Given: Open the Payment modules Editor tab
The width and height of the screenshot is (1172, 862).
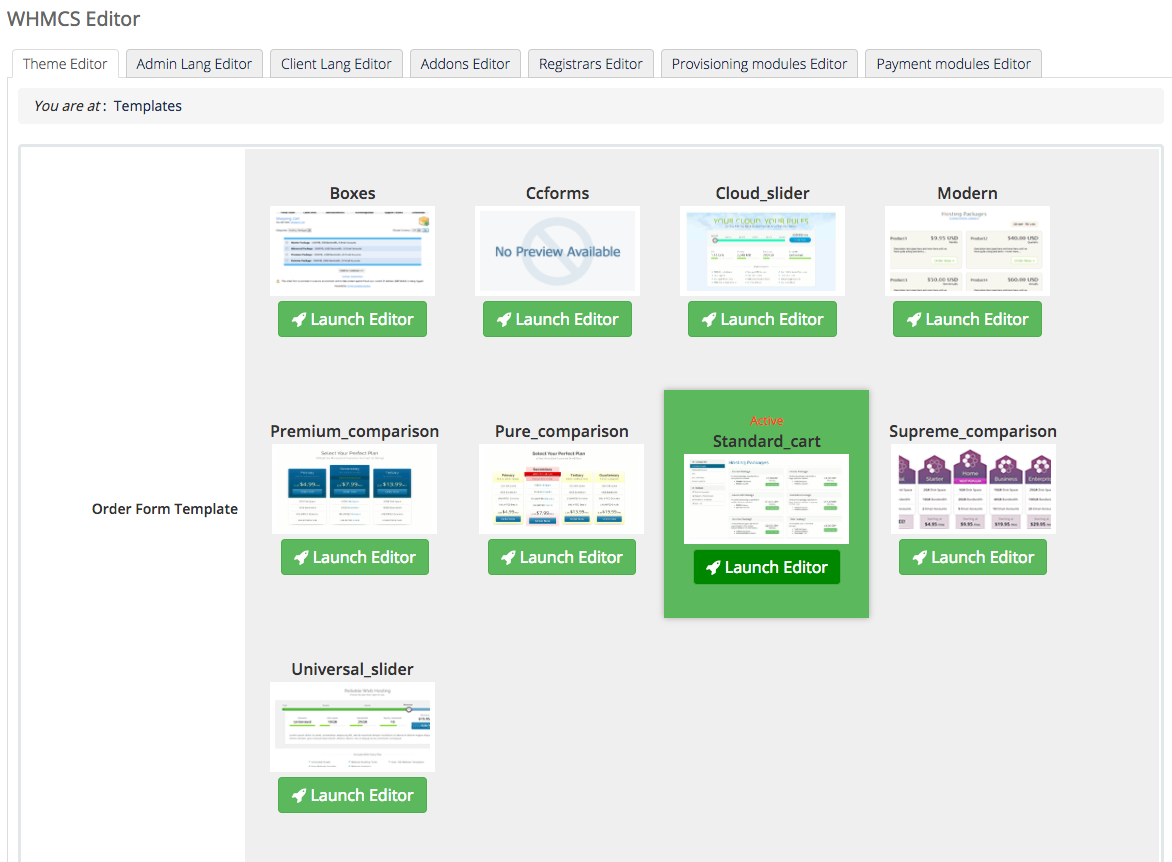Looking at the screenshot, I should click(x=953, y=64).
